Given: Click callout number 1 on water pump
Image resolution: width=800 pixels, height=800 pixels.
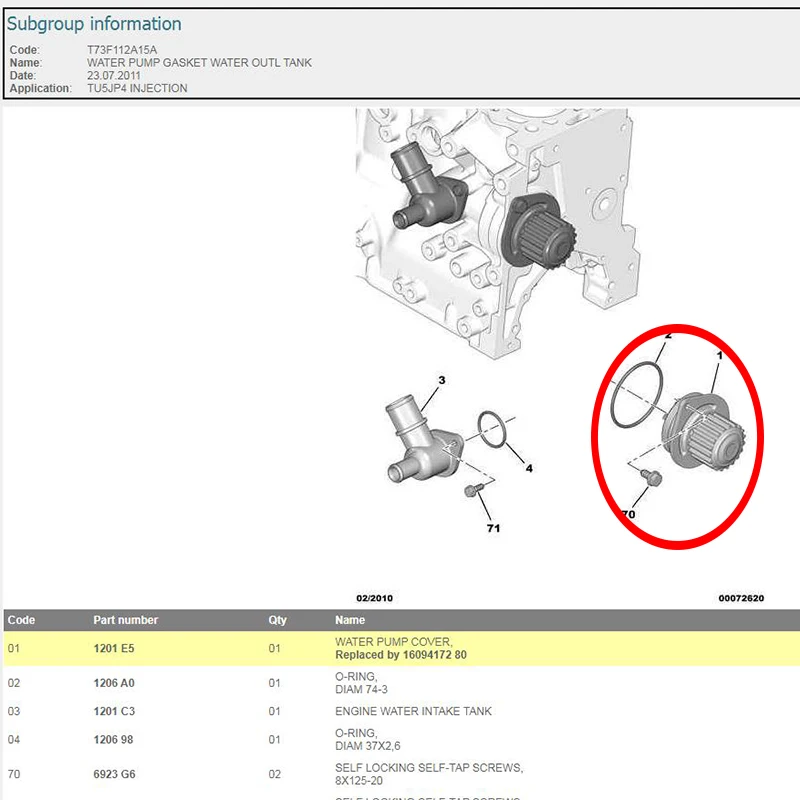Looking at the screenshot, I should [720, 355].
